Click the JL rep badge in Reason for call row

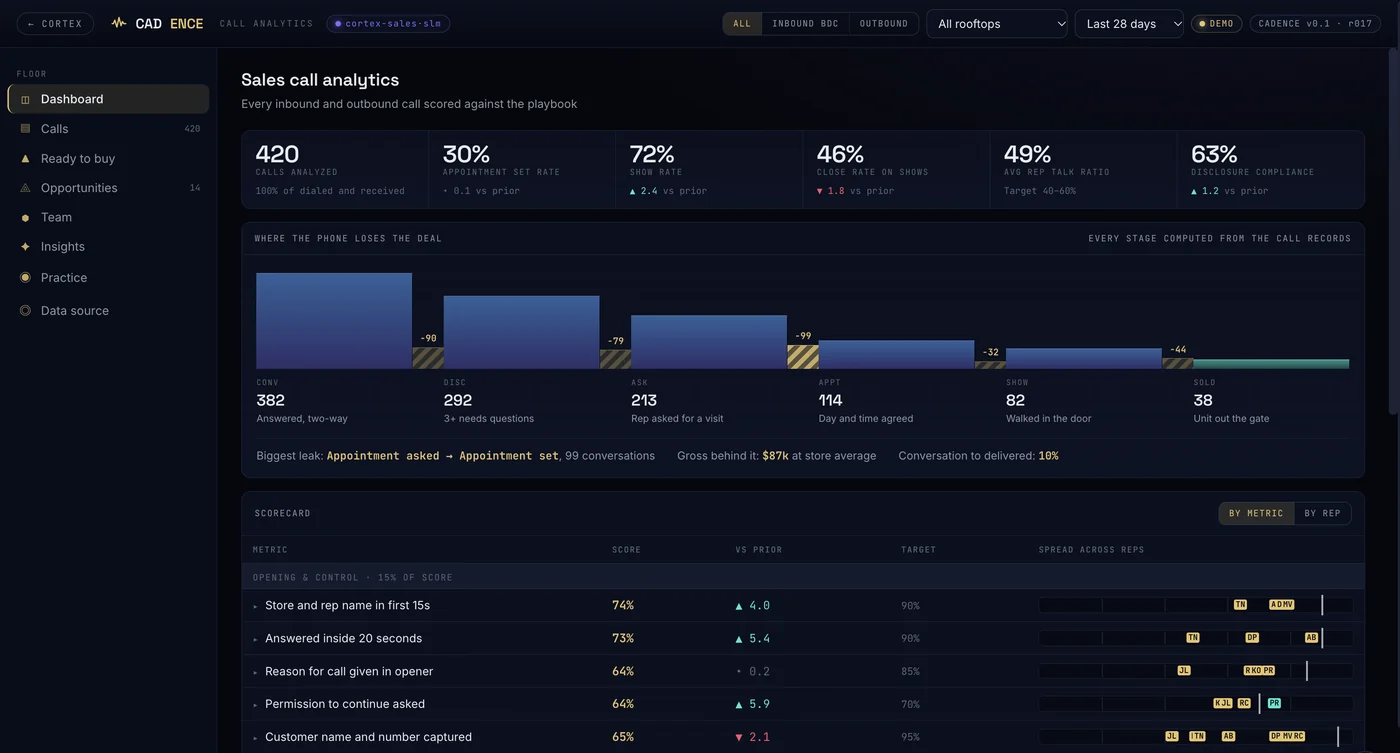[1184, 670]
